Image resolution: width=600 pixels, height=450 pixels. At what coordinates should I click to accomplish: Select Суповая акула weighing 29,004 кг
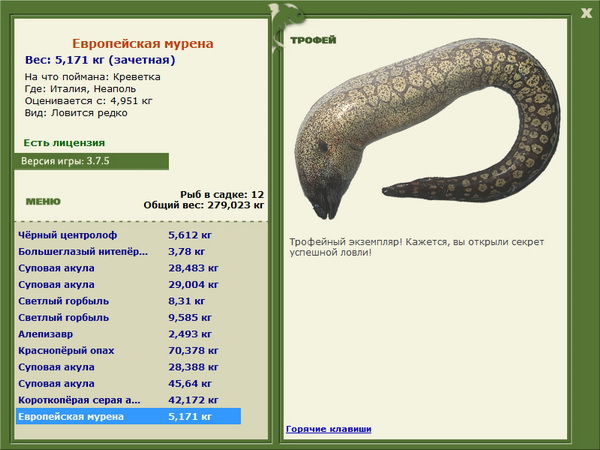[129, 284]
